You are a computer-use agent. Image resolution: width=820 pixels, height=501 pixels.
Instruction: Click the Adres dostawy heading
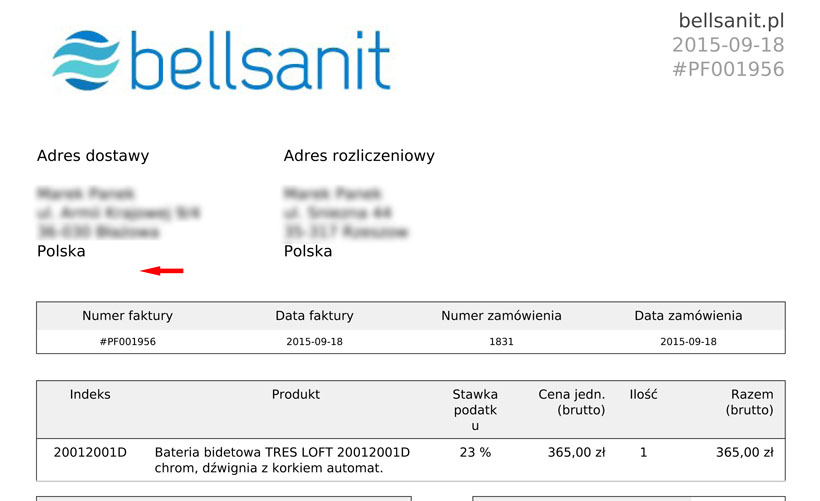pos(93,156)
